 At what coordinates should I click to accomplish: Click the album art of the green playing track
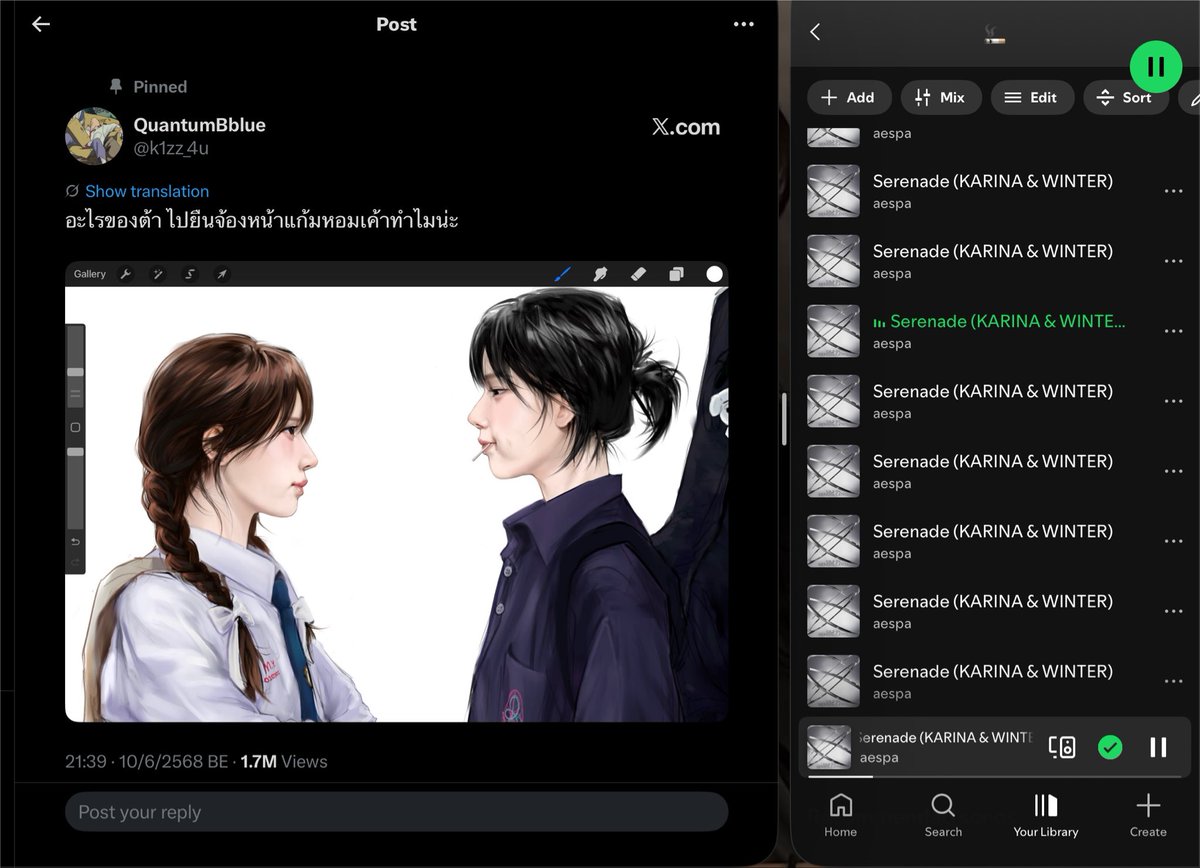834,331
